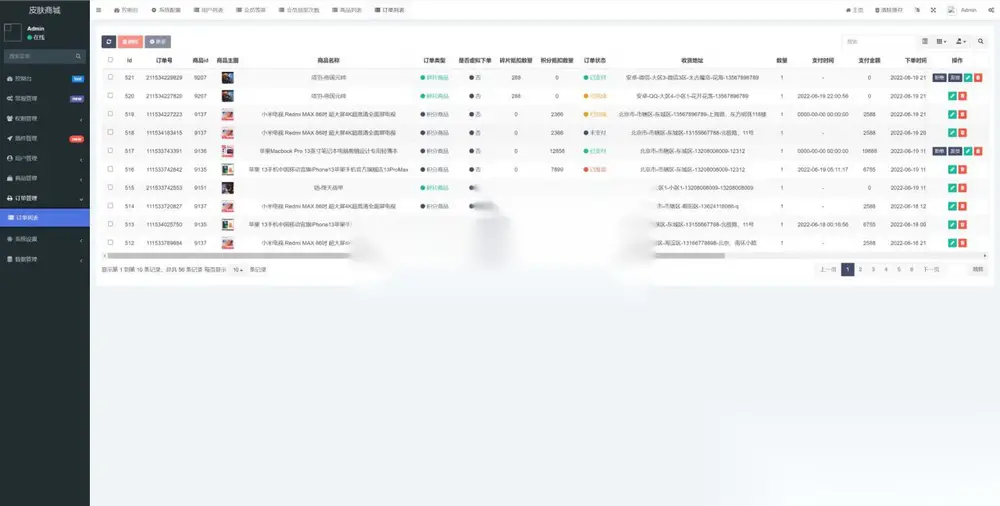The width and height of the screenshot is (1000, 506).
Task: Switch to the 用户列表 top tab
Action: (209, 10)
